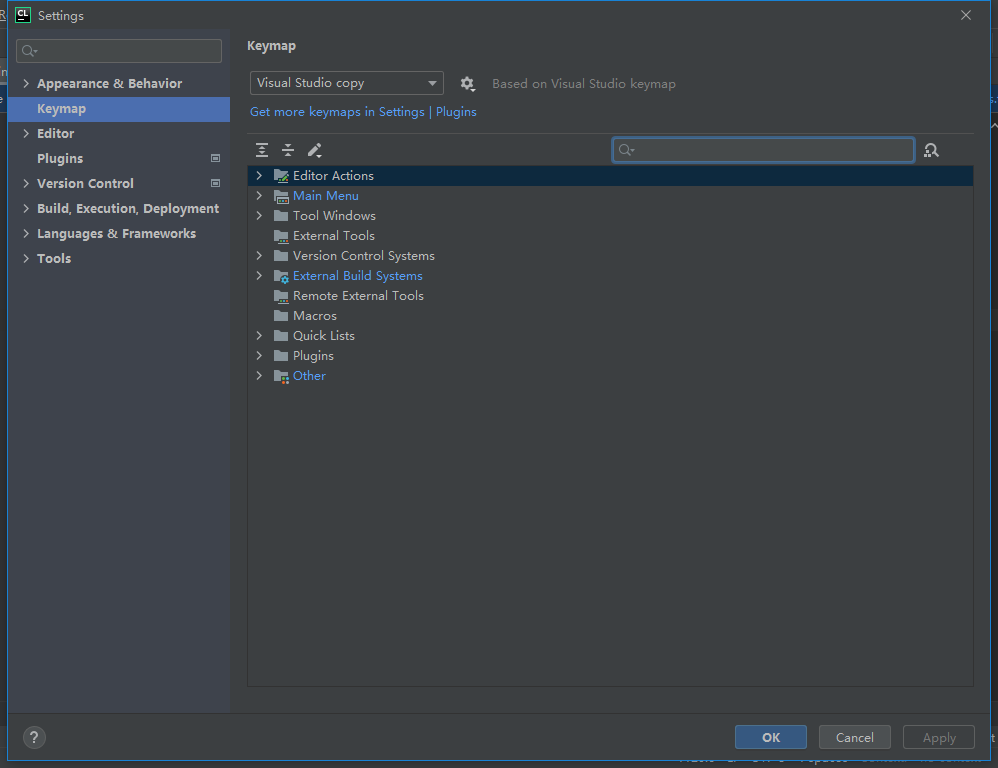Select Languages & Frameworks in sidebar
Viewport: 998px width, 768px height.
tap(119, 234)
